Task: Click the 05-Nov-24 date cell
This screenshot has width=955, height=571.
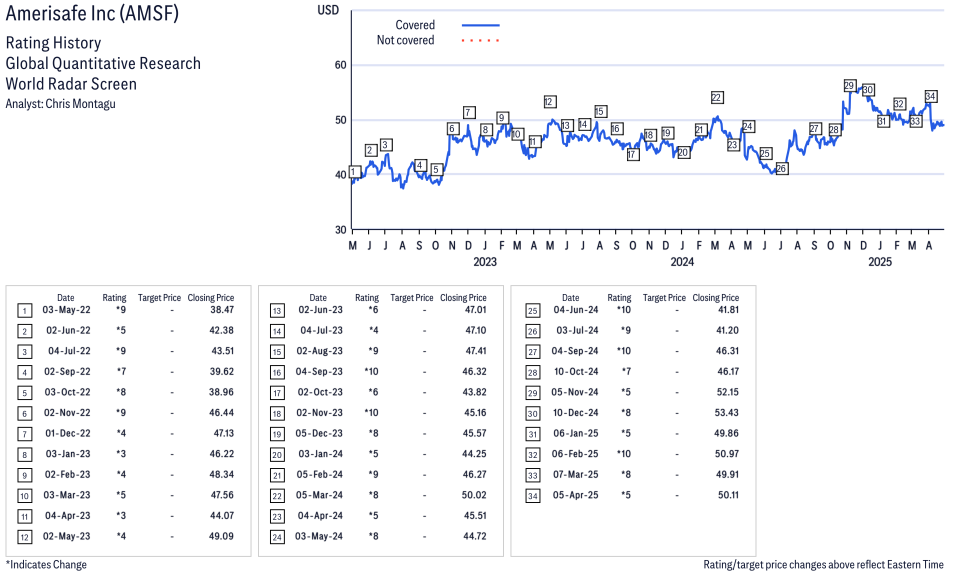Action: [575, 392]
